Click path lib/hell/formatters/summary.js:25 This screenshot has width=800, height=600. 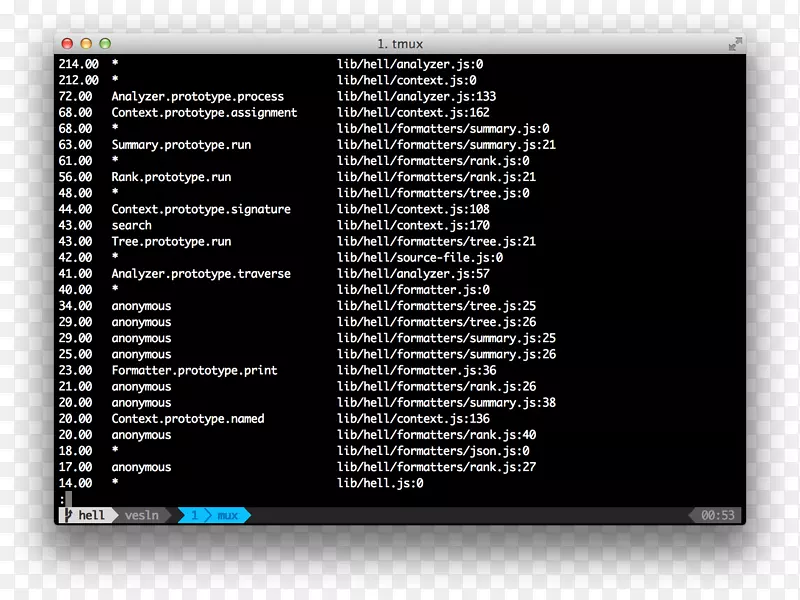pyautogui.click(x=446, y=338)
